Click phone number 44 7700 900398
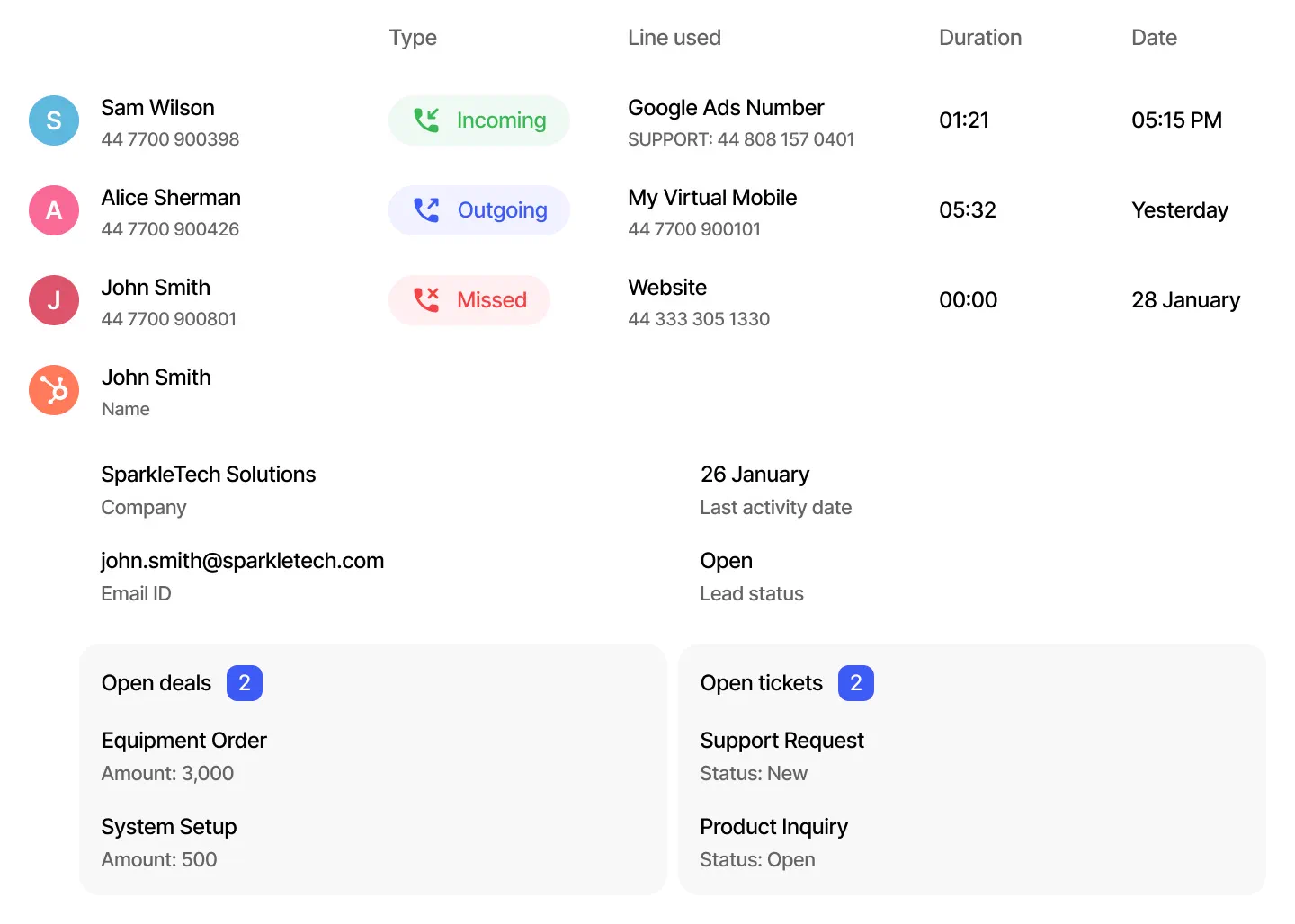Image resolution: width=1295 pixels, height=924 pixels. [170, 139]
